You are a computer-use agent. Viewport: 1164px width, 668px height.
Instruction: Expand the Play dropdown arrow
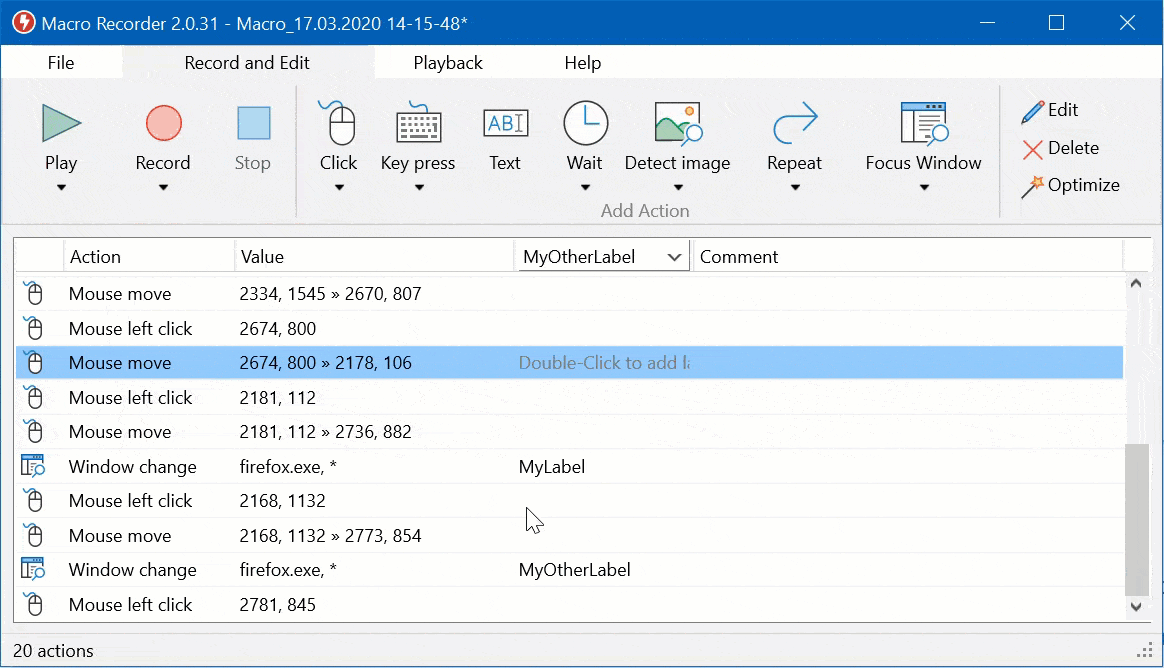pyautogui.click(x=61, y=188)
